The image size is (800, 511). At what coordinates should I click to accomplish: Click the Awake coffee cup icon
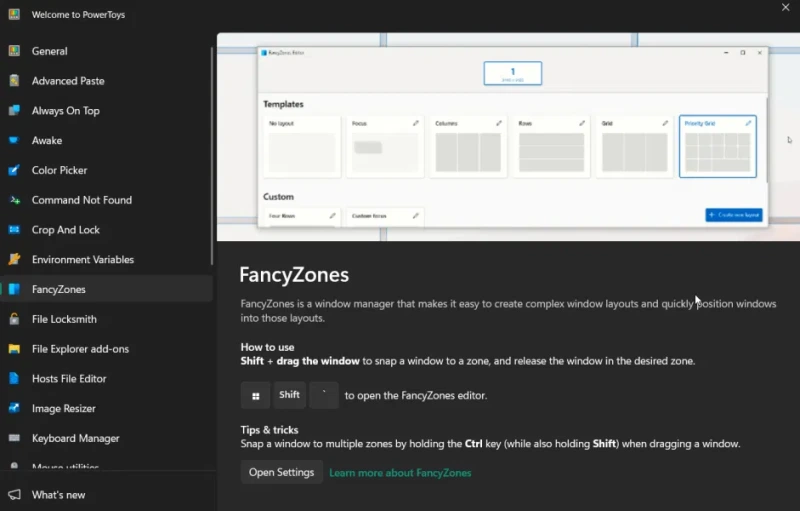pos(14,141)
